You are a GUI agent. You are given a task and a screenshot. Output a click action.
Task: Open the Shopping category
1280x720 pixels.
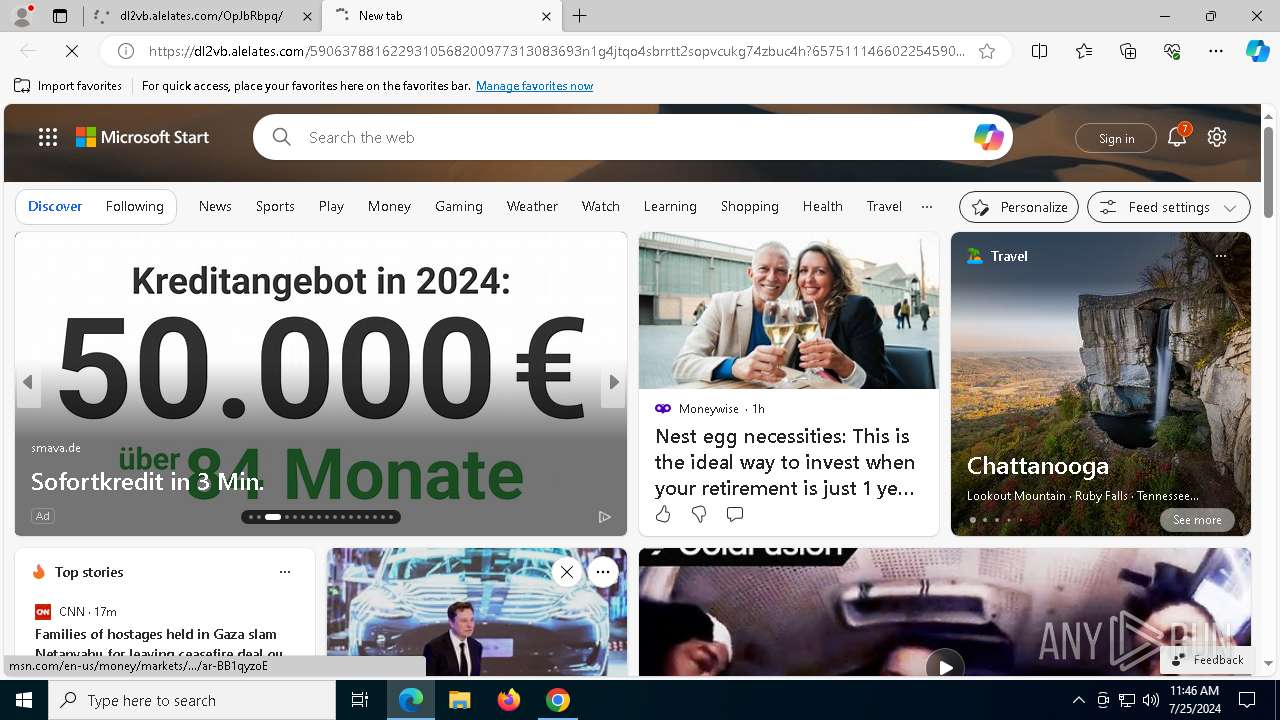750,206
